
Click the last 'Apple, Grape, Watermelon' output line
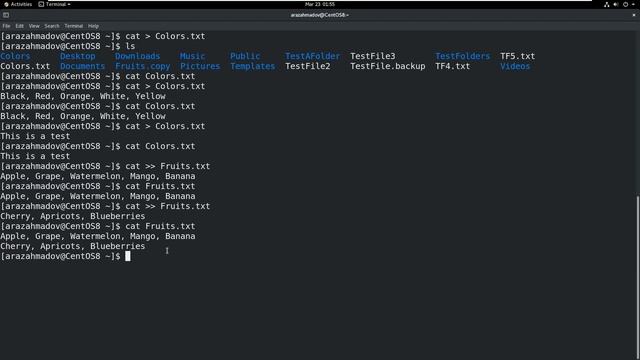click(x=98, y=236)
